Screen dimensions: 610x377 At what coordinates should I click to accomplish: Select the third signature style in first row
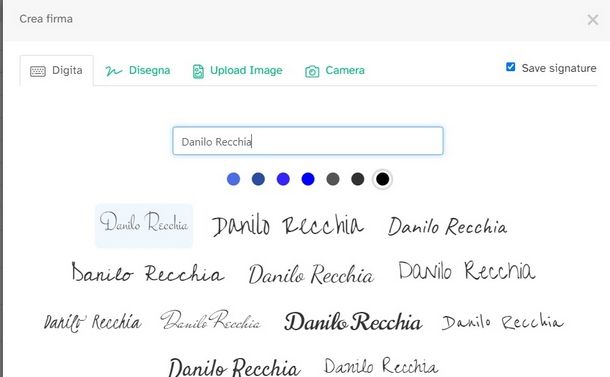[x=448, y=226]
